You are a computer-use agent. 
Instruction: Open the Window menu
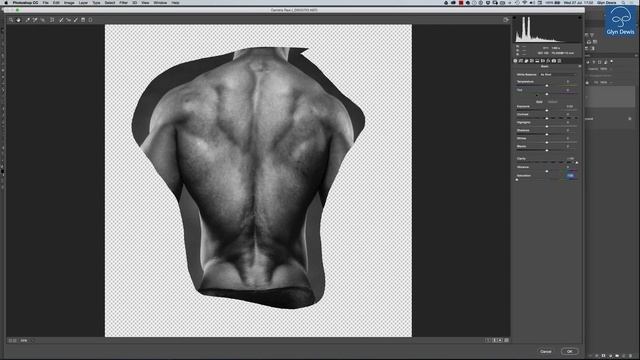(160, 2)
